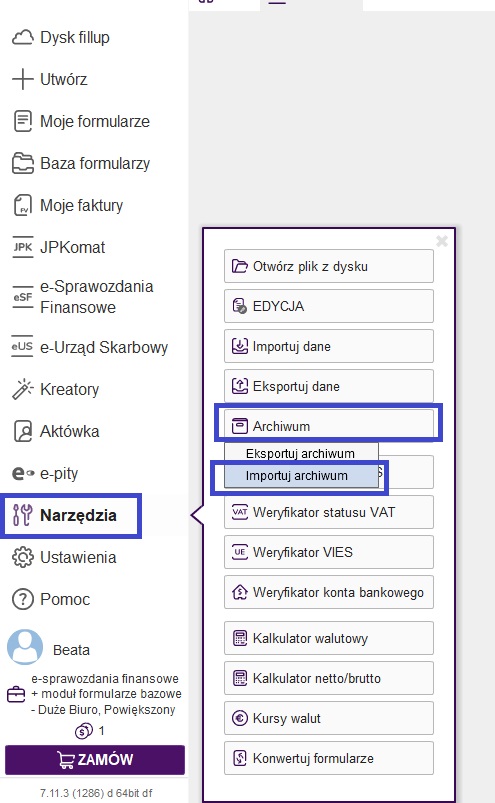The width and height of the screenshot is (495, 803).
Task: Click Otwórz plik z dysku button
Action: (329, 266)
